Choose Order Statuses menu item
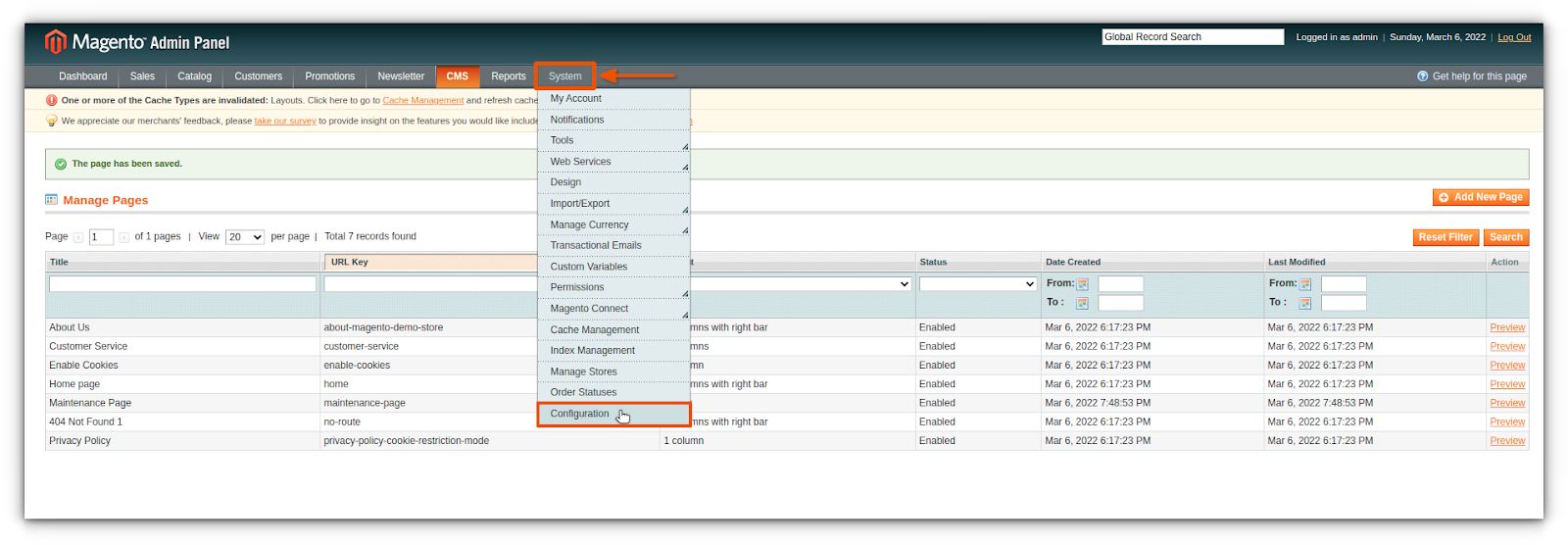1568x545 pixels. [x=613, y=392]
